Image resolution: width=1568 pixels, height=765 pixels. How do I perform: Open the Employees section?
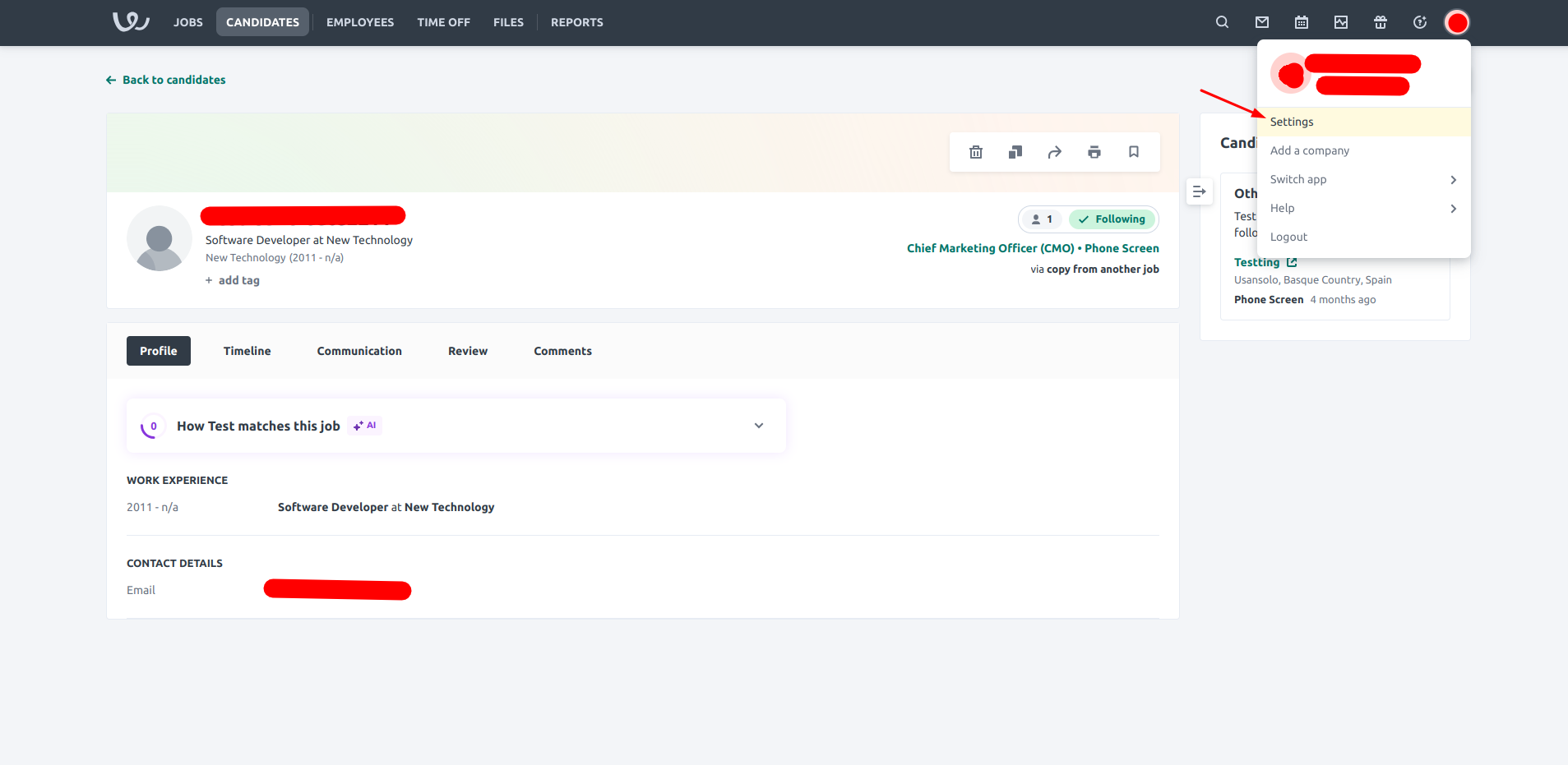click(x=360, y=22)
